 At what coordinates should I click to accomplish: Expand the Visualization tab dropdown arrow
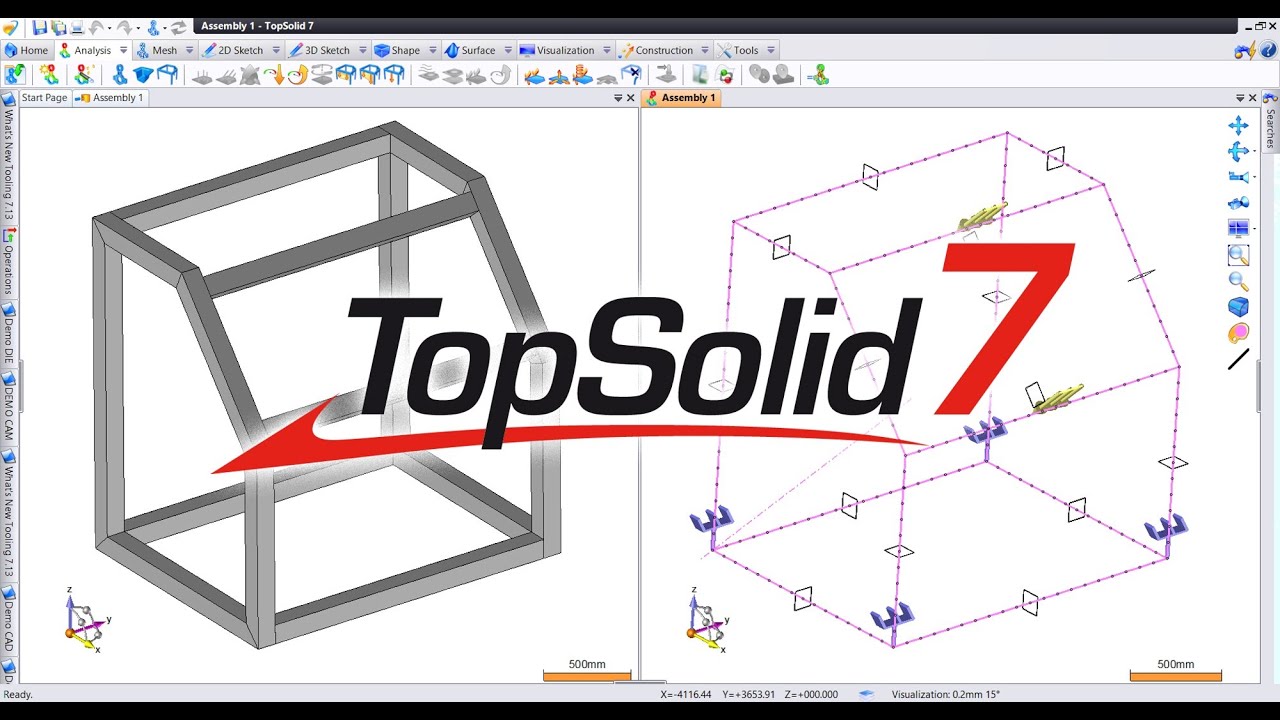click(x=606, y=50)
